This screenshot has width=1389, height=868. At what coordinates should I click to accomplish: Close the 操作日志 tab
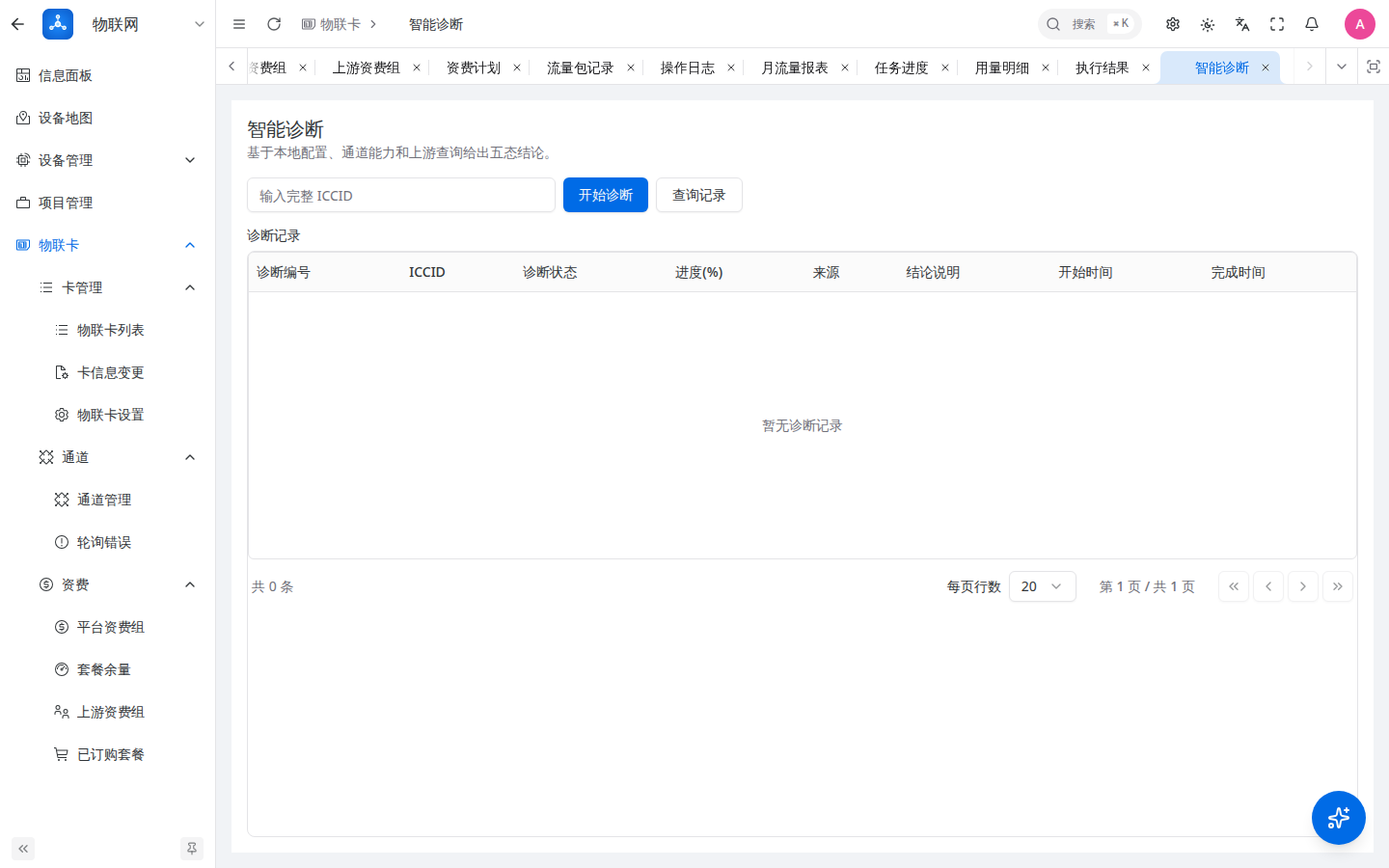731,68
